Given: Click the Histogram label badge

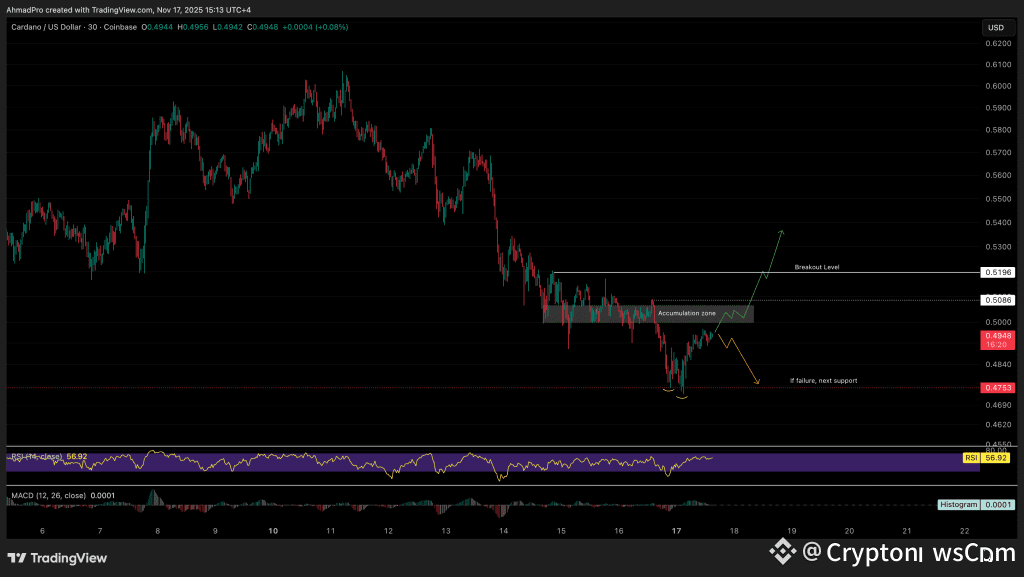Looking at the screenshot, I should click(958, 505).
